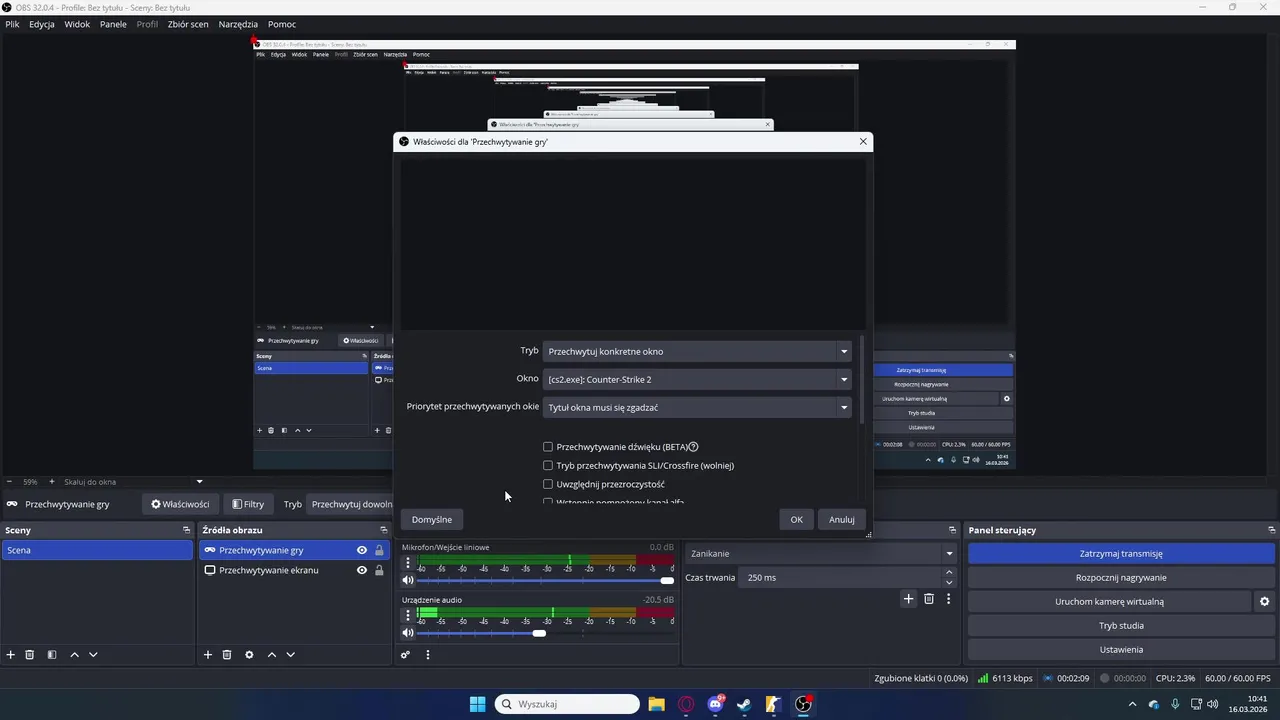Viewport: 1280px width, 720px height.
Task: Increase Czas trwania using up arrow
Action: click(x=949, y=573)
